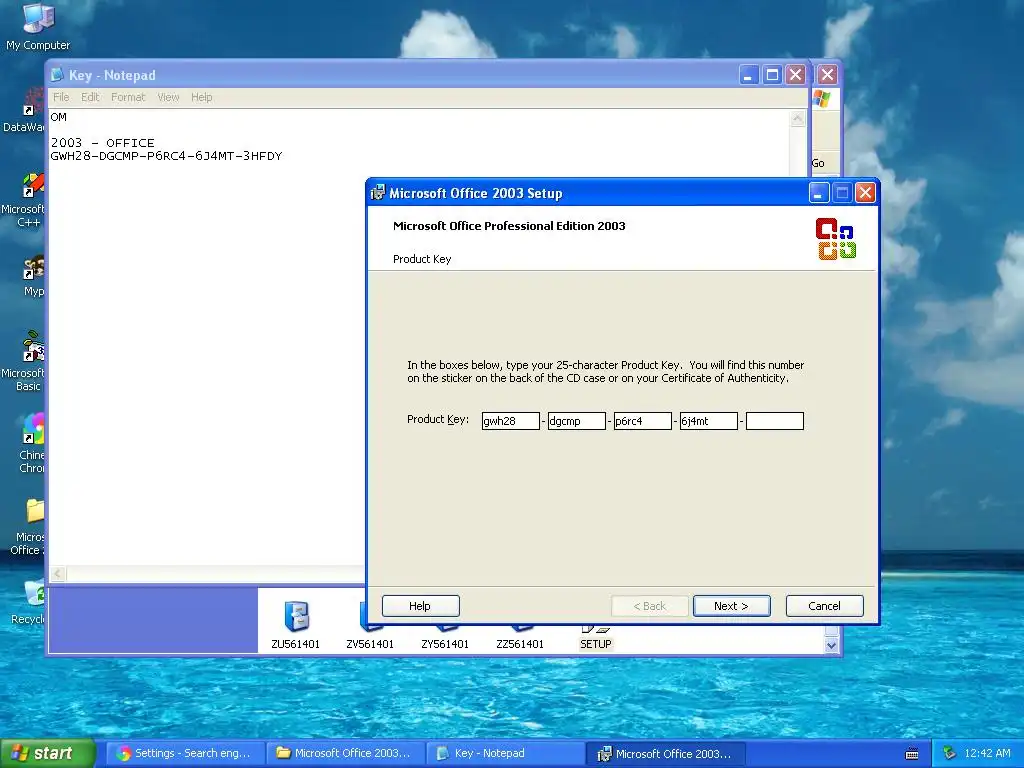This screenshot has width=1024, height=768.
Task: Minimize the Office 2003 Setup dialog
Action: click(x=818, y=193)
